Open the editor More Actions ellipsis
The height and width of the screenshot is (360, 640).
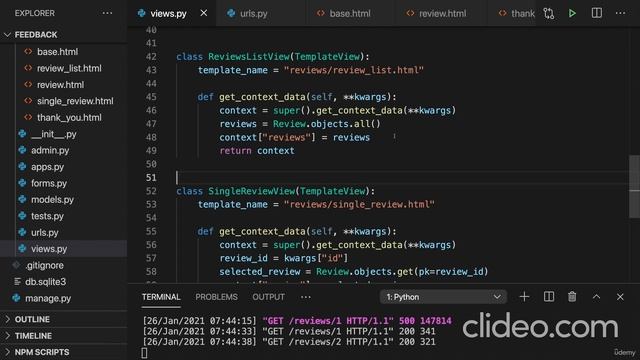click(620, 13)
